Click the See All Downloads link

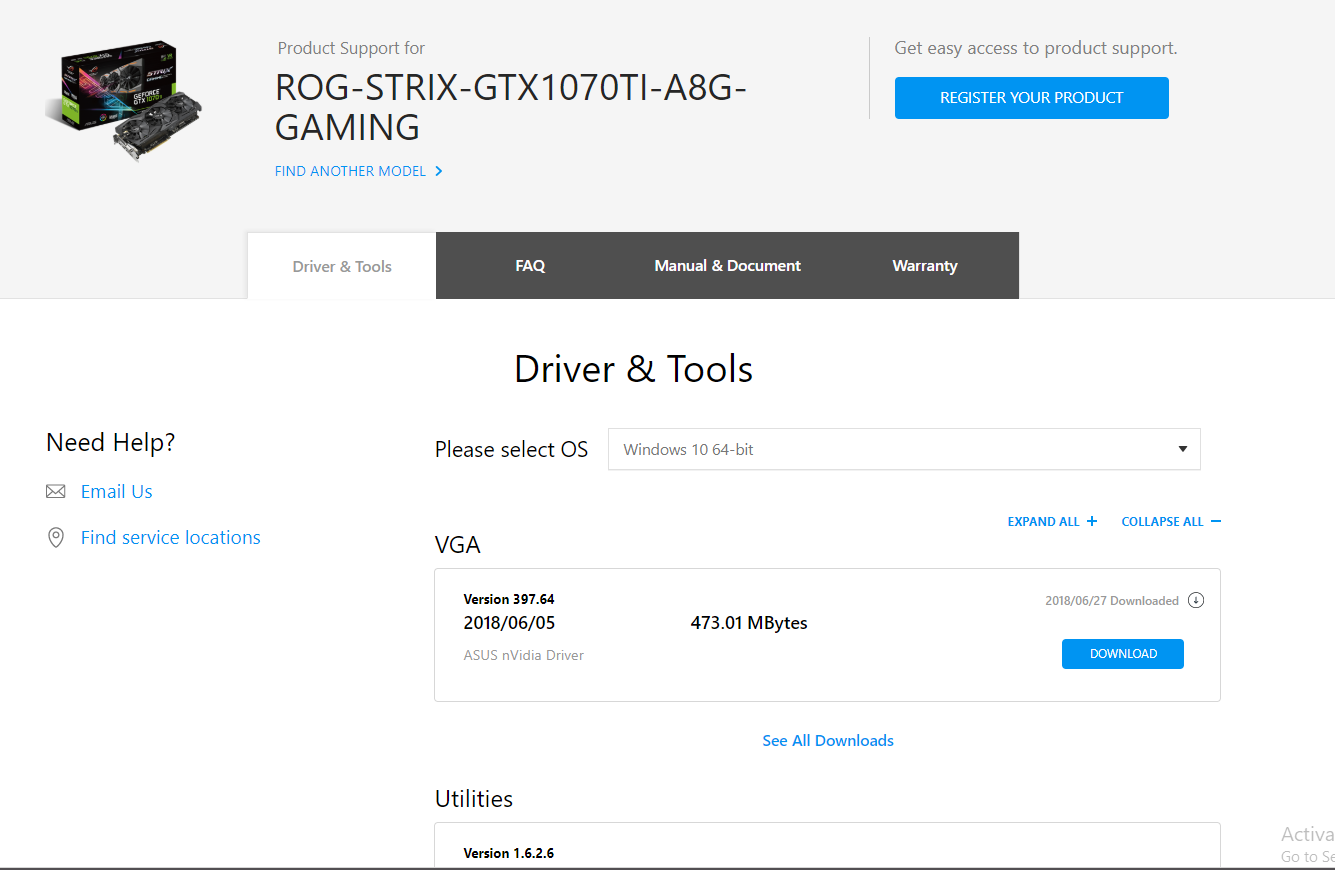(x=828, y=741)
